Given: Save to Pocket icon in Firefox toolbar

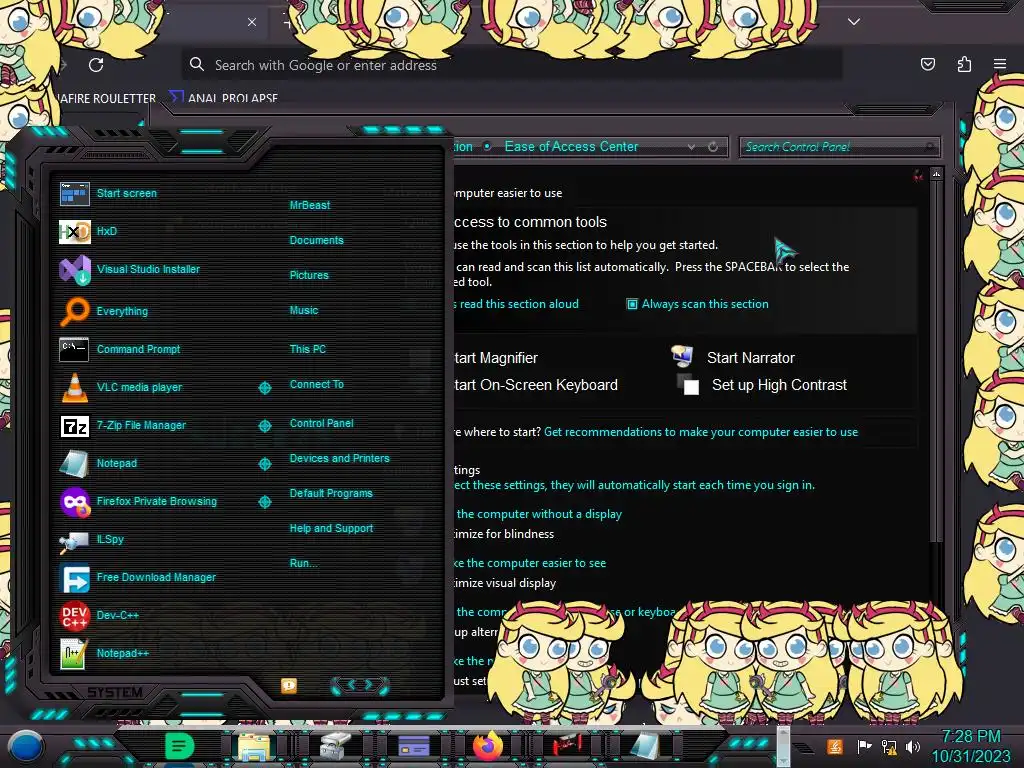Looking at the screenshot, I should pos(927,64).
